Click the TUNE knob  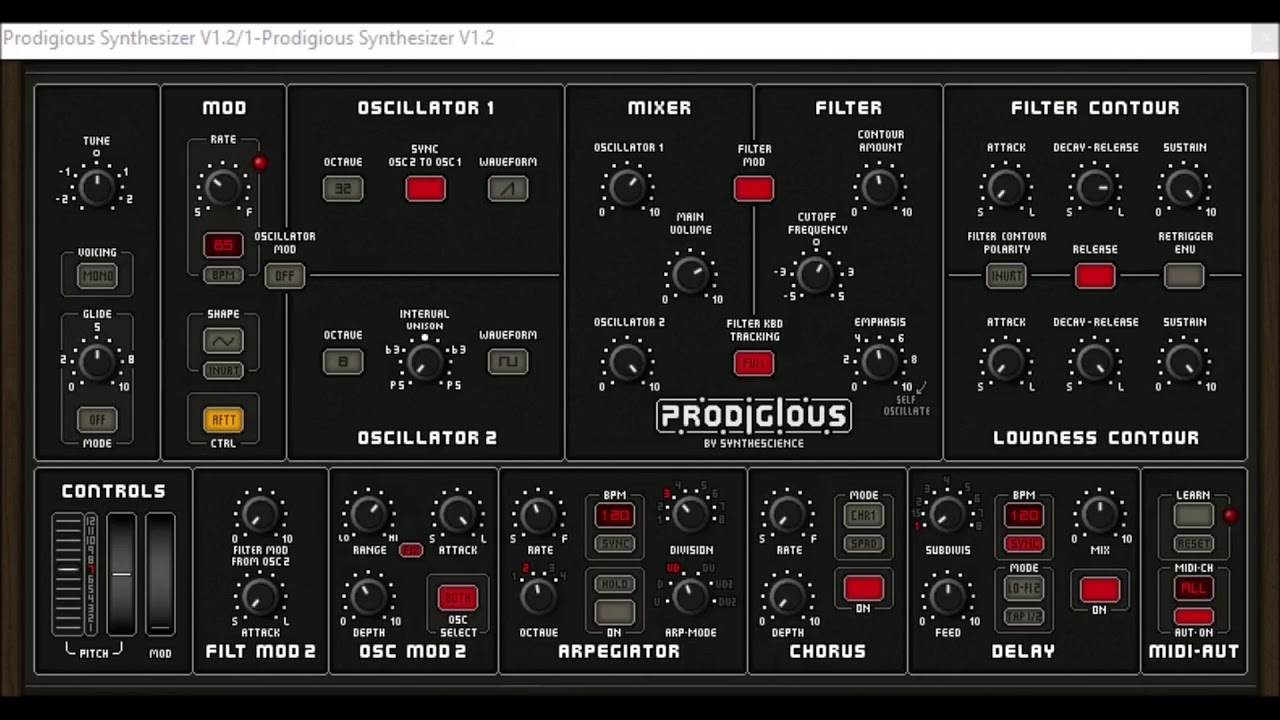96,186
